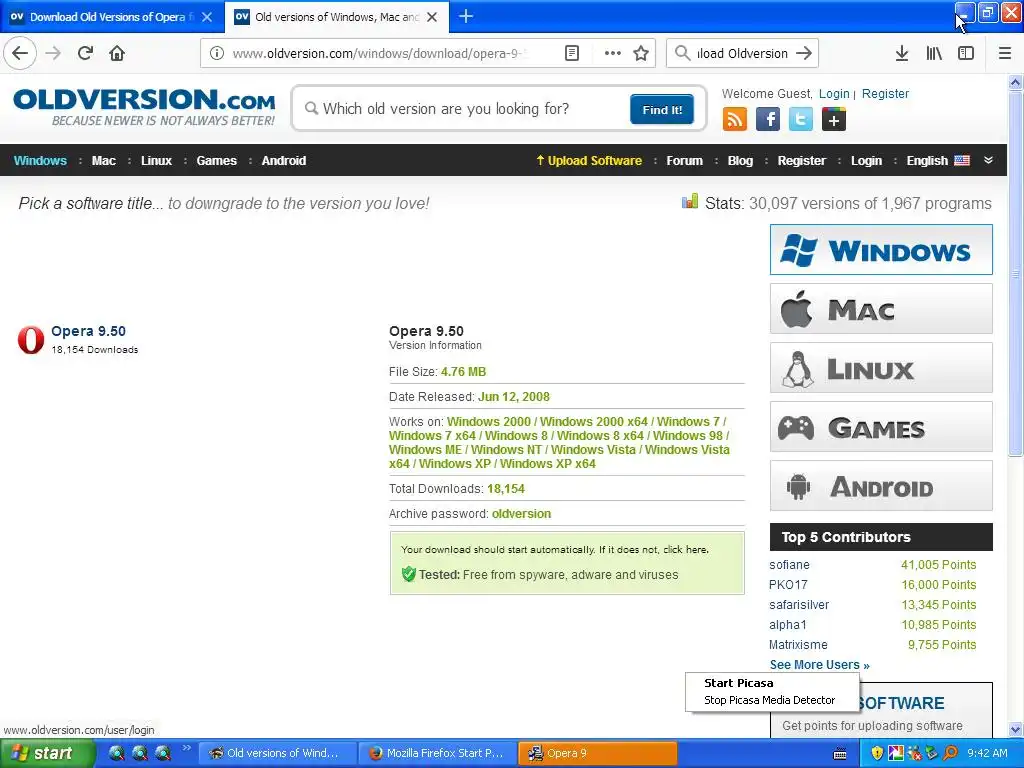Click the OldVersion RSS feed icon
1024x768 pixels.
click(735, 119)
